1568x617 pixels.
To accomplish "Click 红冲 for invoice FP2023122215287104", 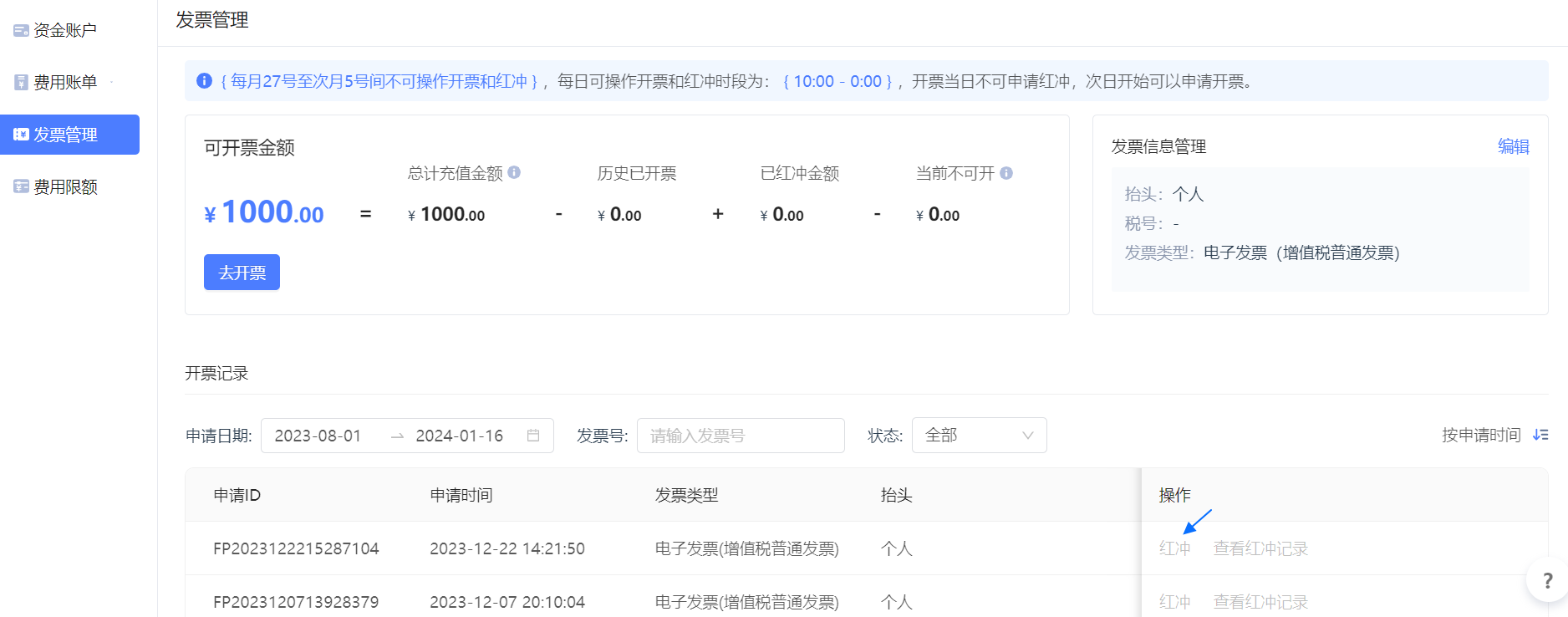I will (1174, 548).
